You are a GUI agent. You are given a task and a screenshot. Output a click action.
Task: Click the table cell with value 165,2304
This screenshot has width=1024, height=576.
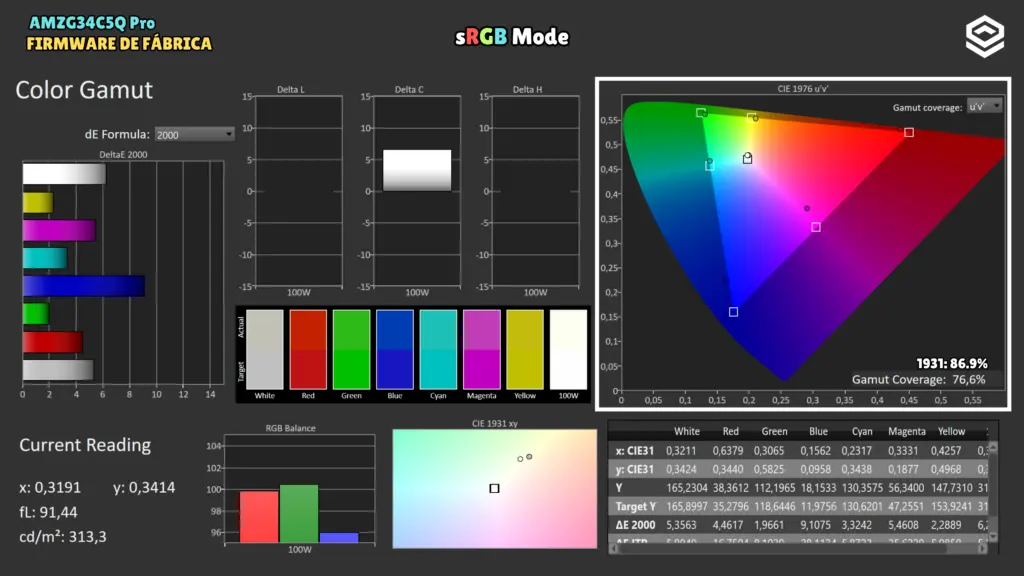tap(686, 488)
